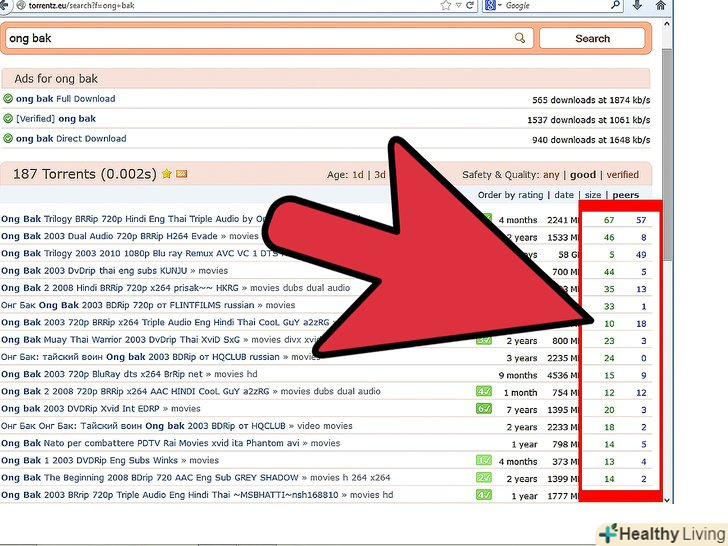Click the '187 Torrents (0.002s)' heading text
This screenshot has height=546, width=728.
tap(84, 174)
